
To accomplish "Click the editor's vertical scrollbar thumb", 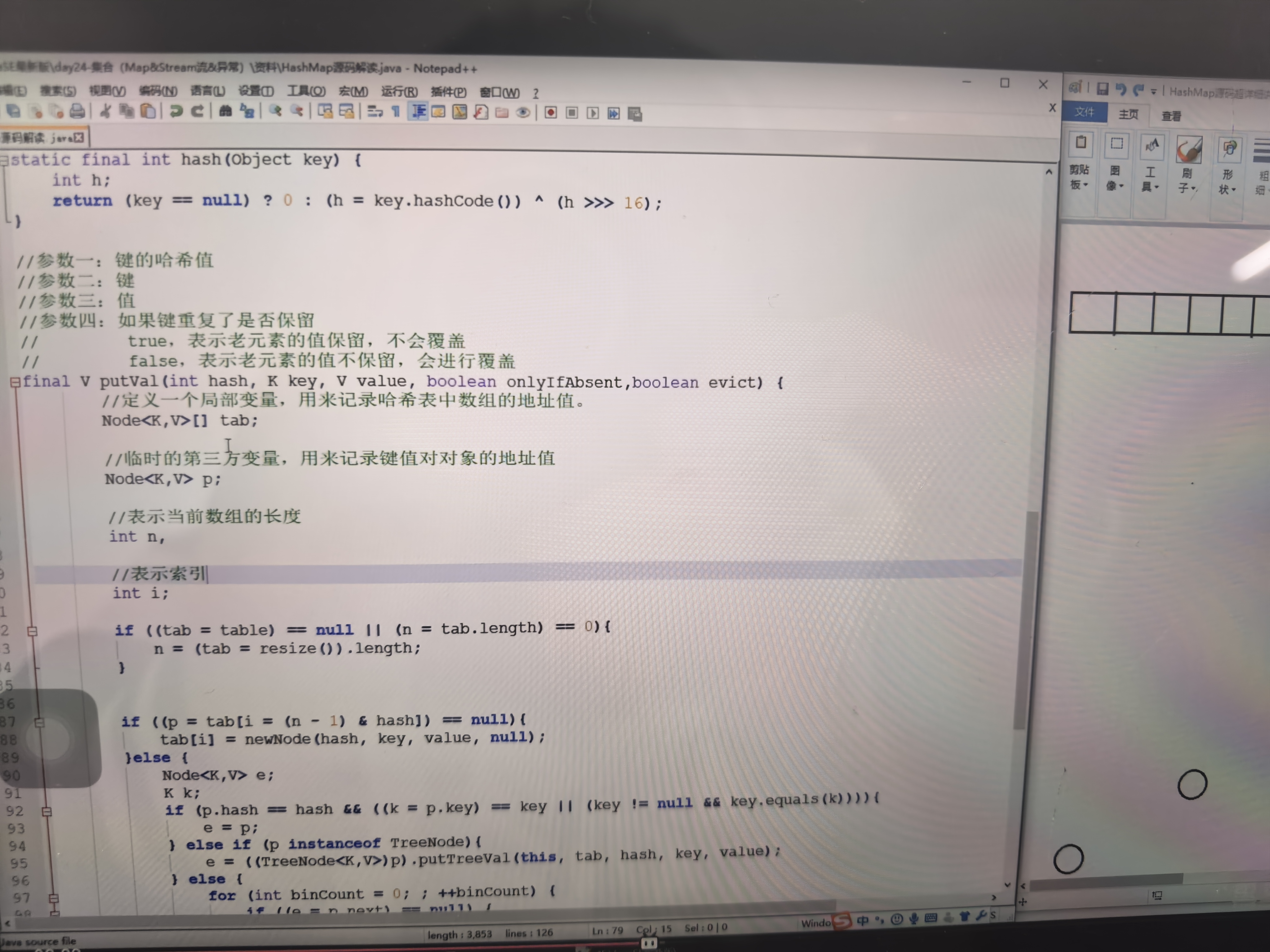I will [x=1028, y=620].
